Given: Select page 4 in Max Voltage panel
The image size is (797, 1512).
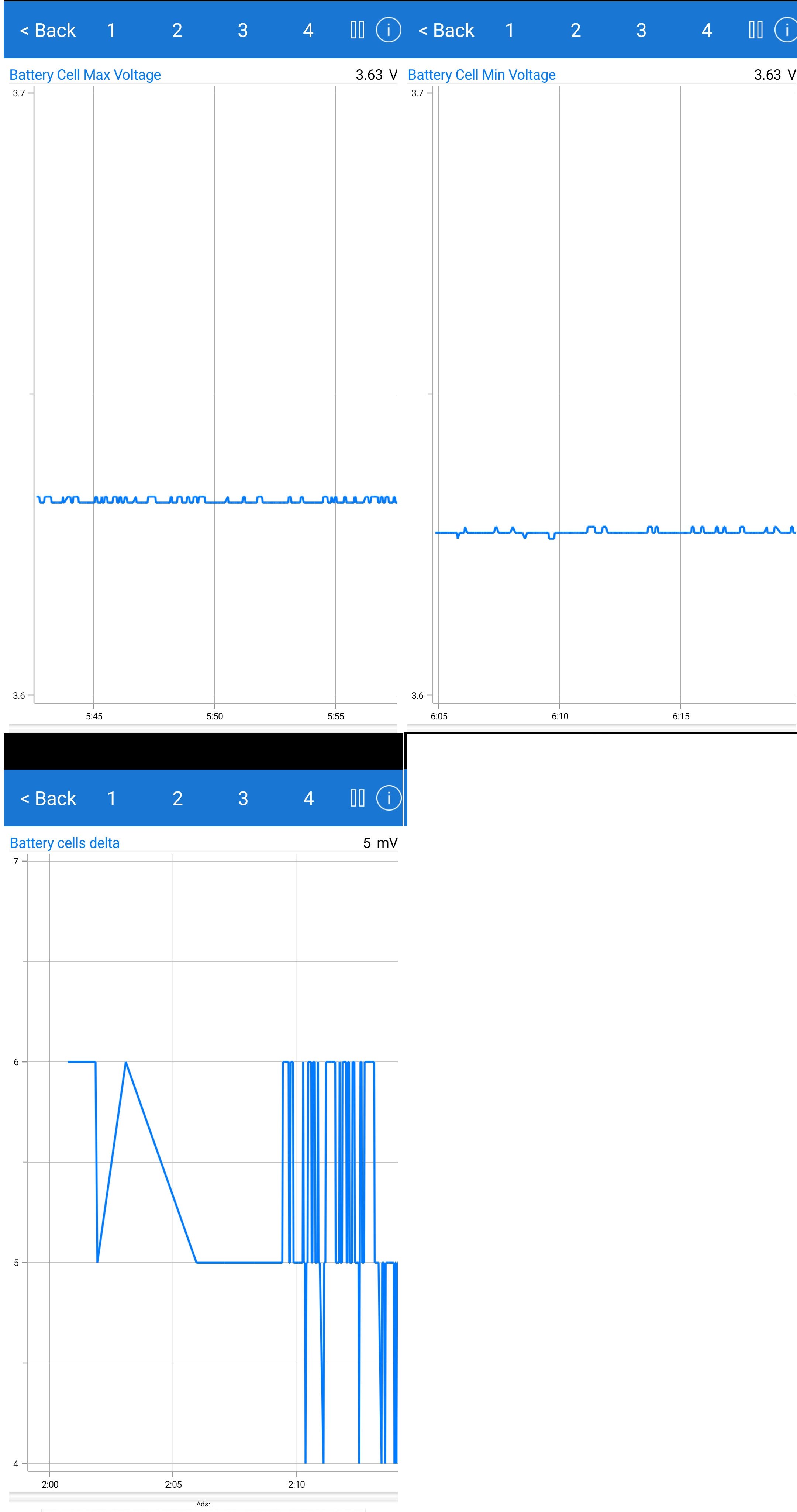Looking at the screenshot, I should pyautogui.click(x=308, y=30).
